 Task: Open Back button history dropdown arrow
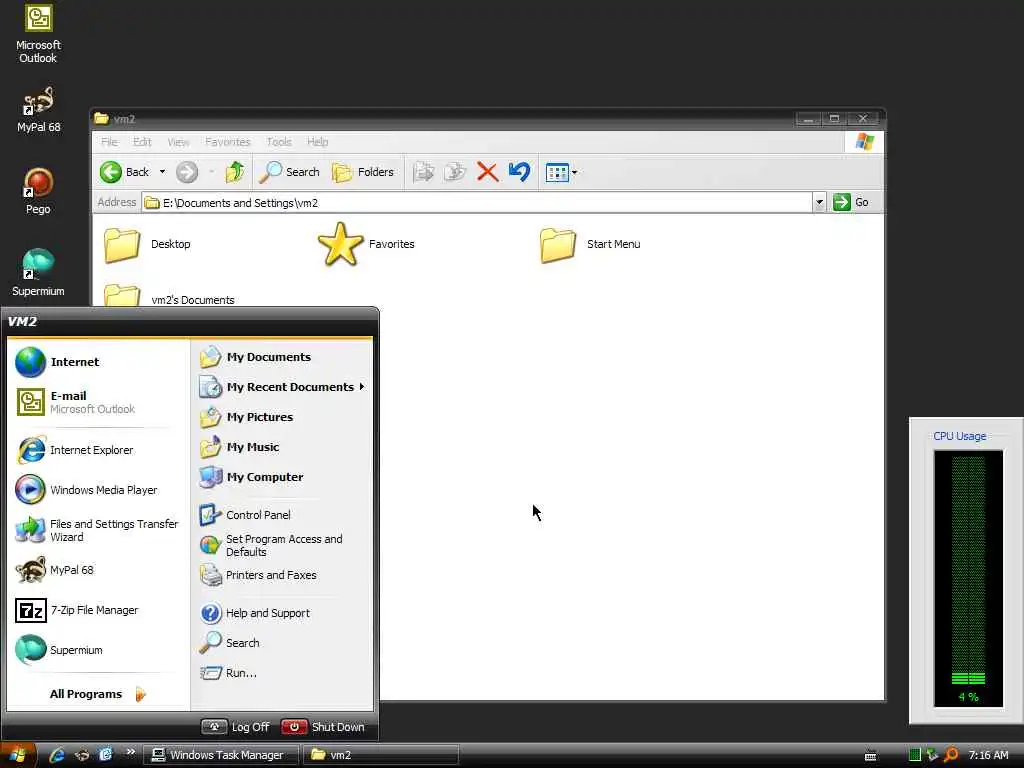pos(162,172)
